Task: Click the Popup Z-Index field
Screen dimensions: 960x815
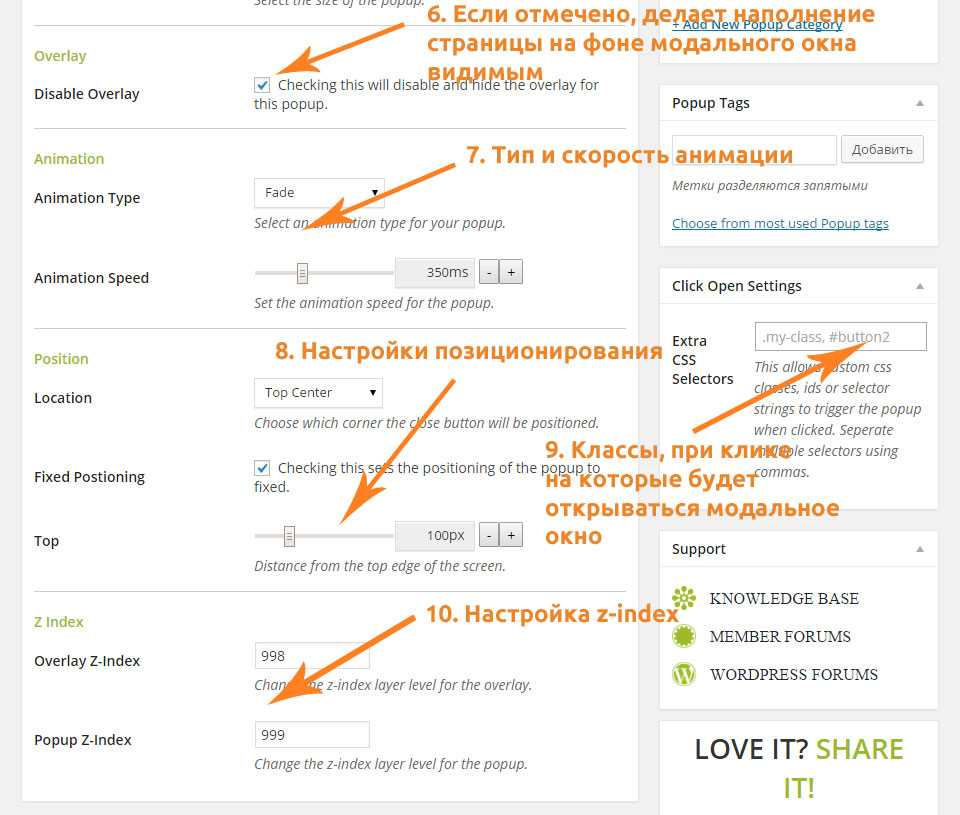Action: tap(312, 735)
